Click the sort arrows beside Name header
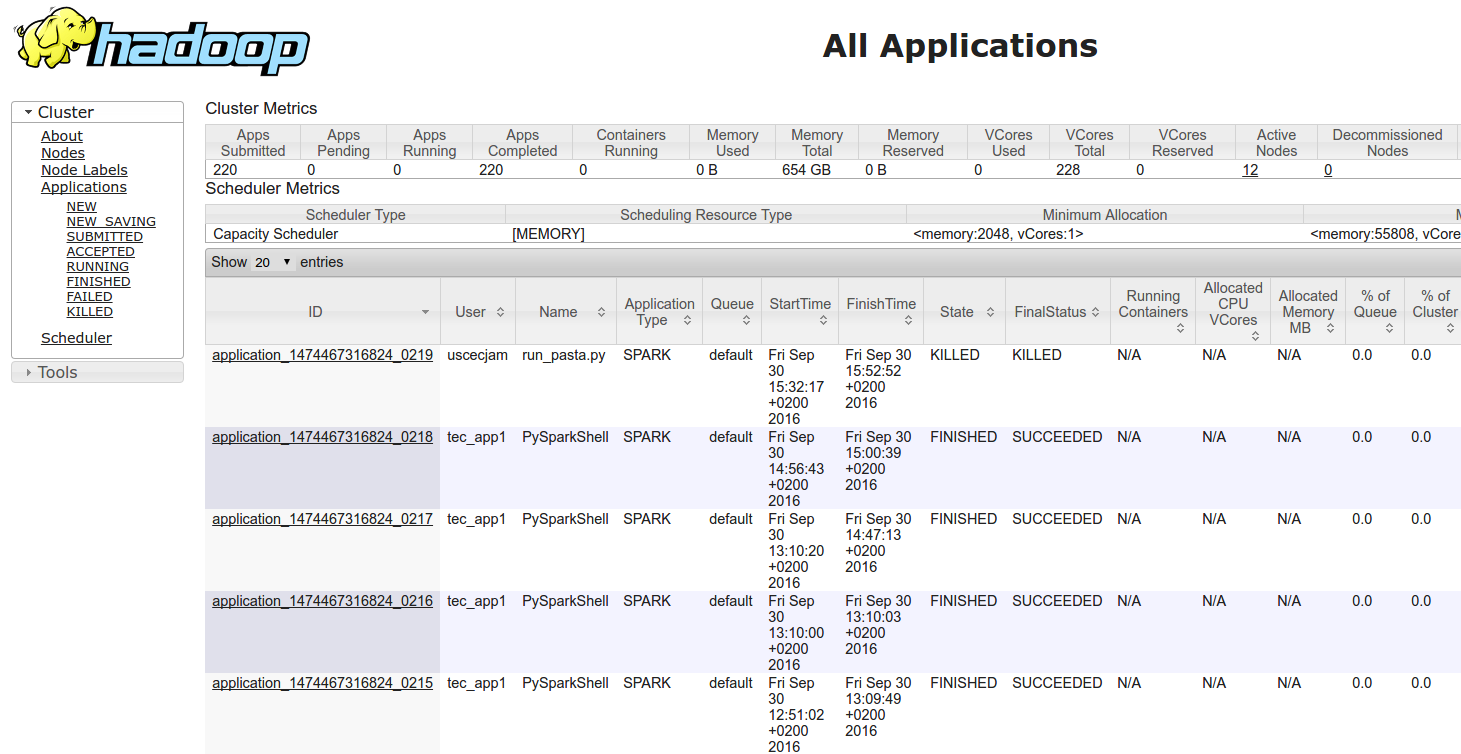This screenshot has height=754, width=1461. [x=601, y=312]
